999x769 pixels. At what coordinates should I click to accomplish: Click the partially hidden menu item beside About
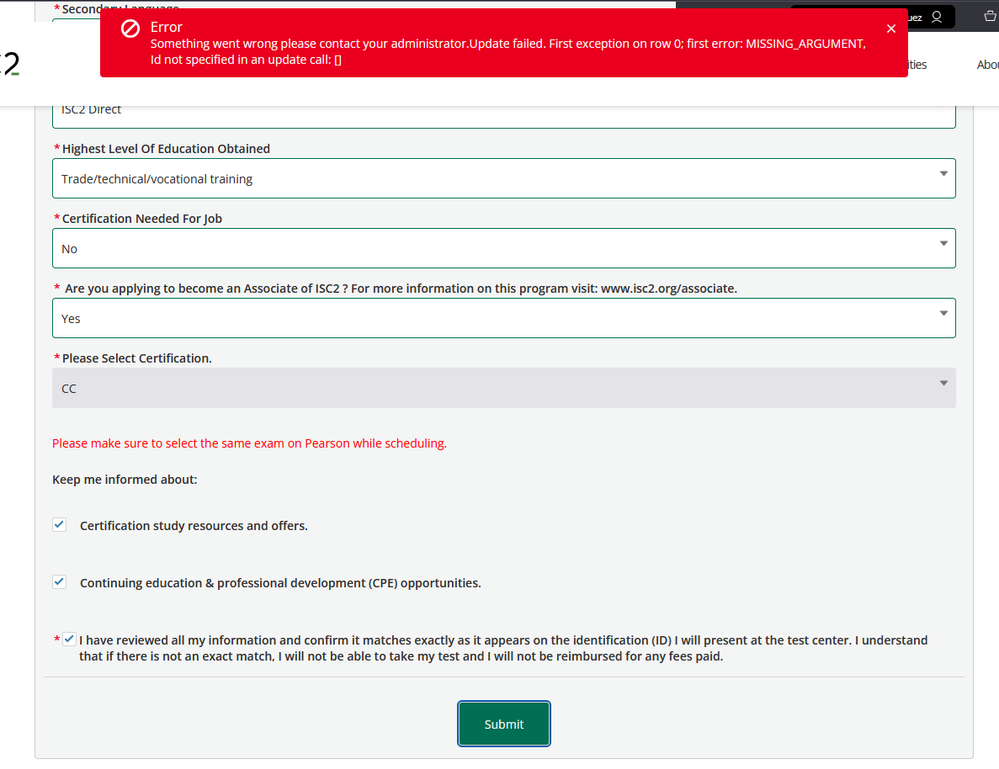(x=916, y=65)
